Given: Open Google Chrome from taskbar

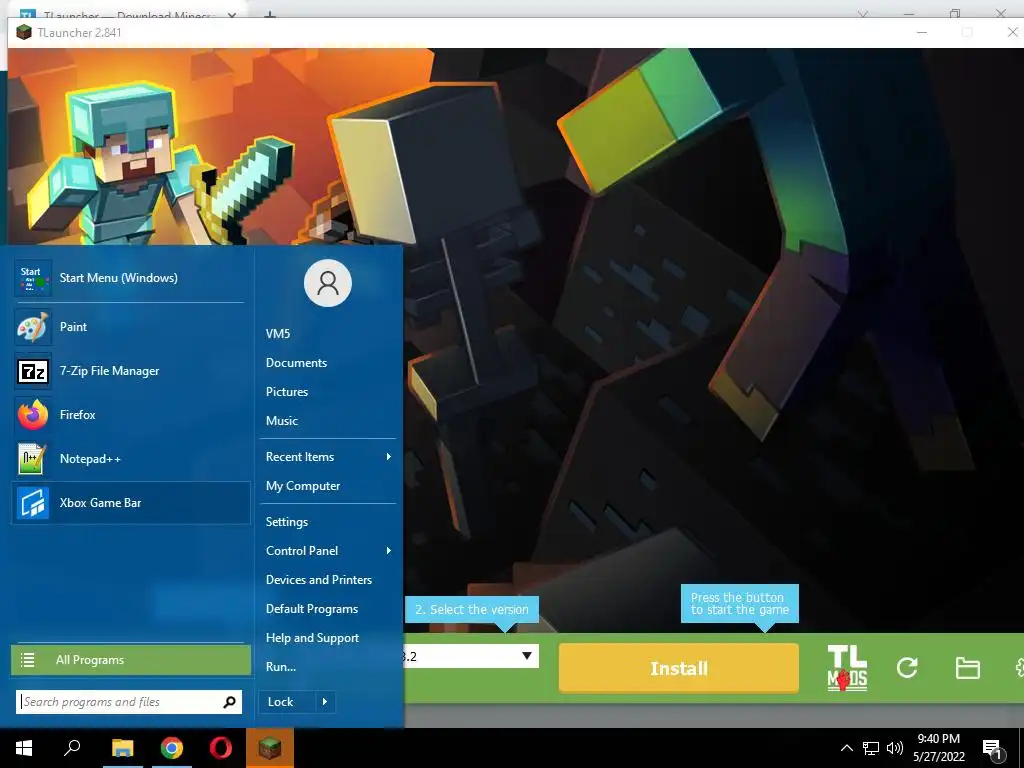Looking at the screenshot, I should [x=172, y=748].
